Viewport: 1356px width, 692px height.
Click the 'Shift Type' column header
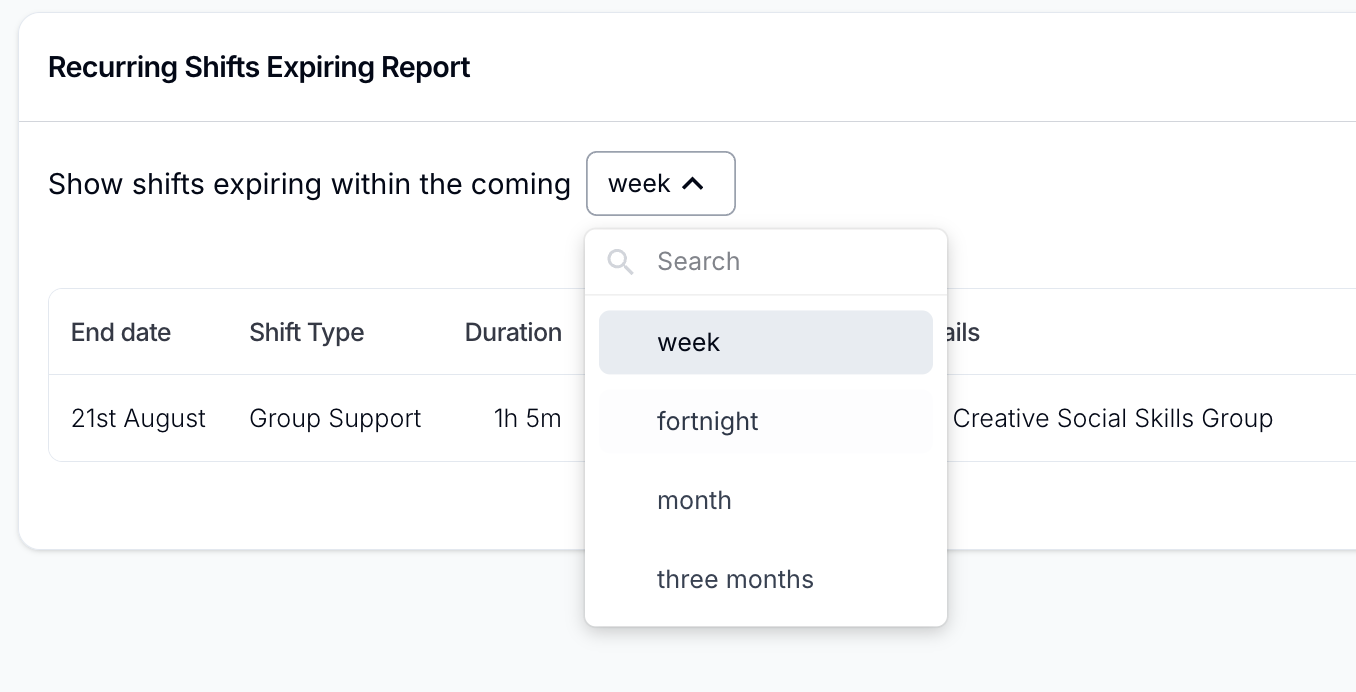tap(306, 333)
